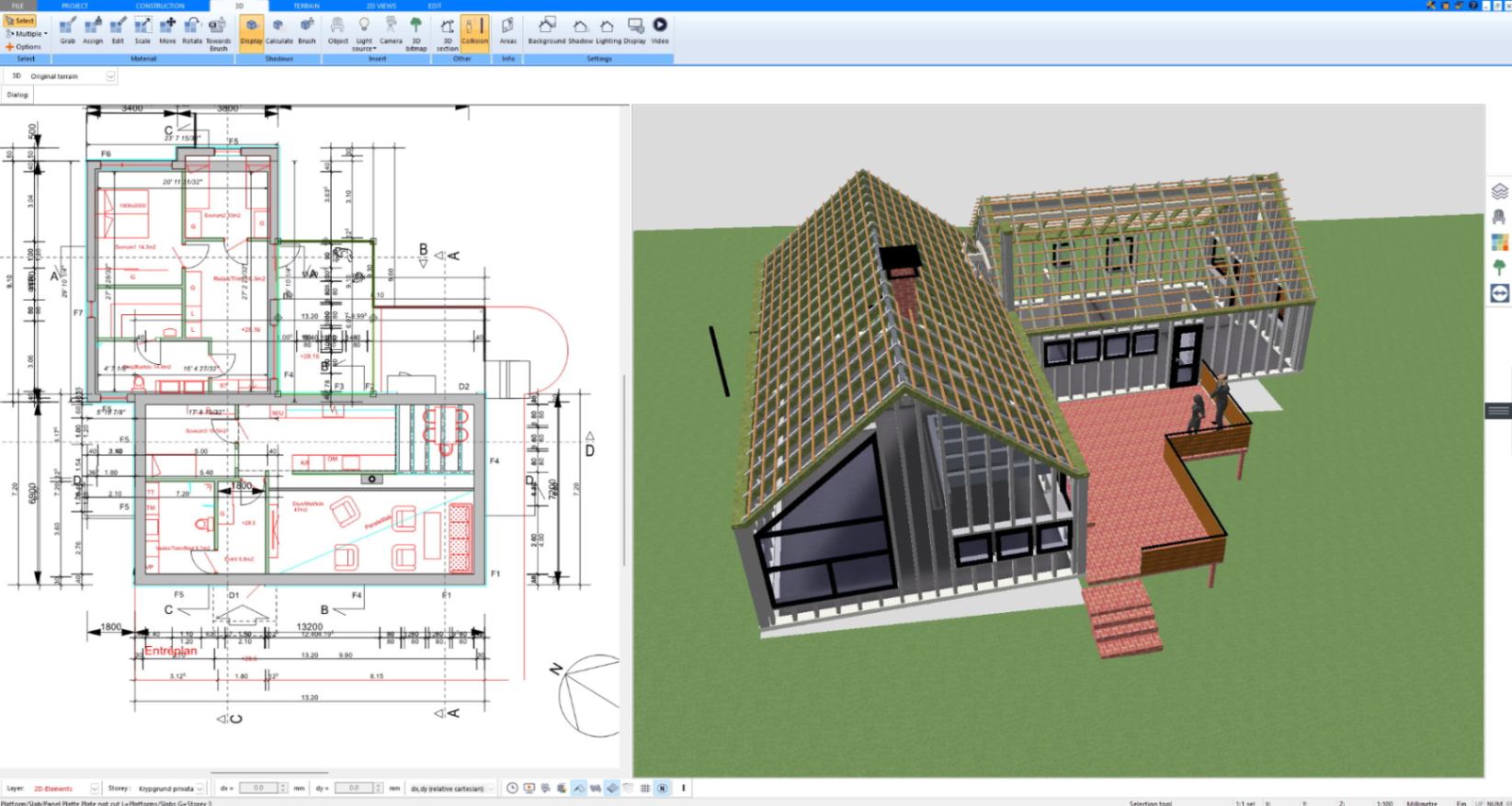Click the dx input field

coord(258,789)
